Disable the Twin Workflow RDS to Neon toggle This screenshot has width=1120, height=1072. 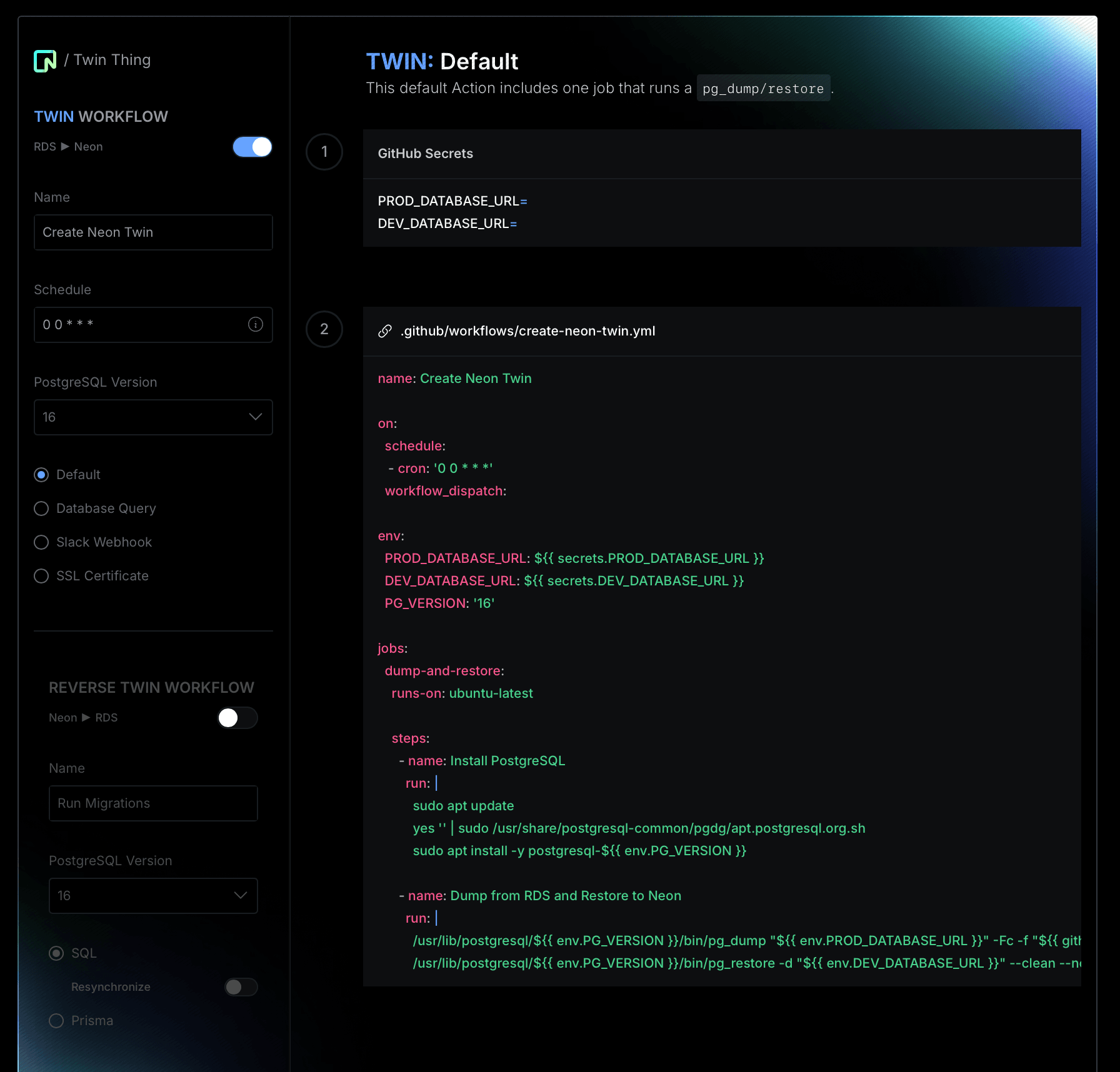click(x=252, y=147)
